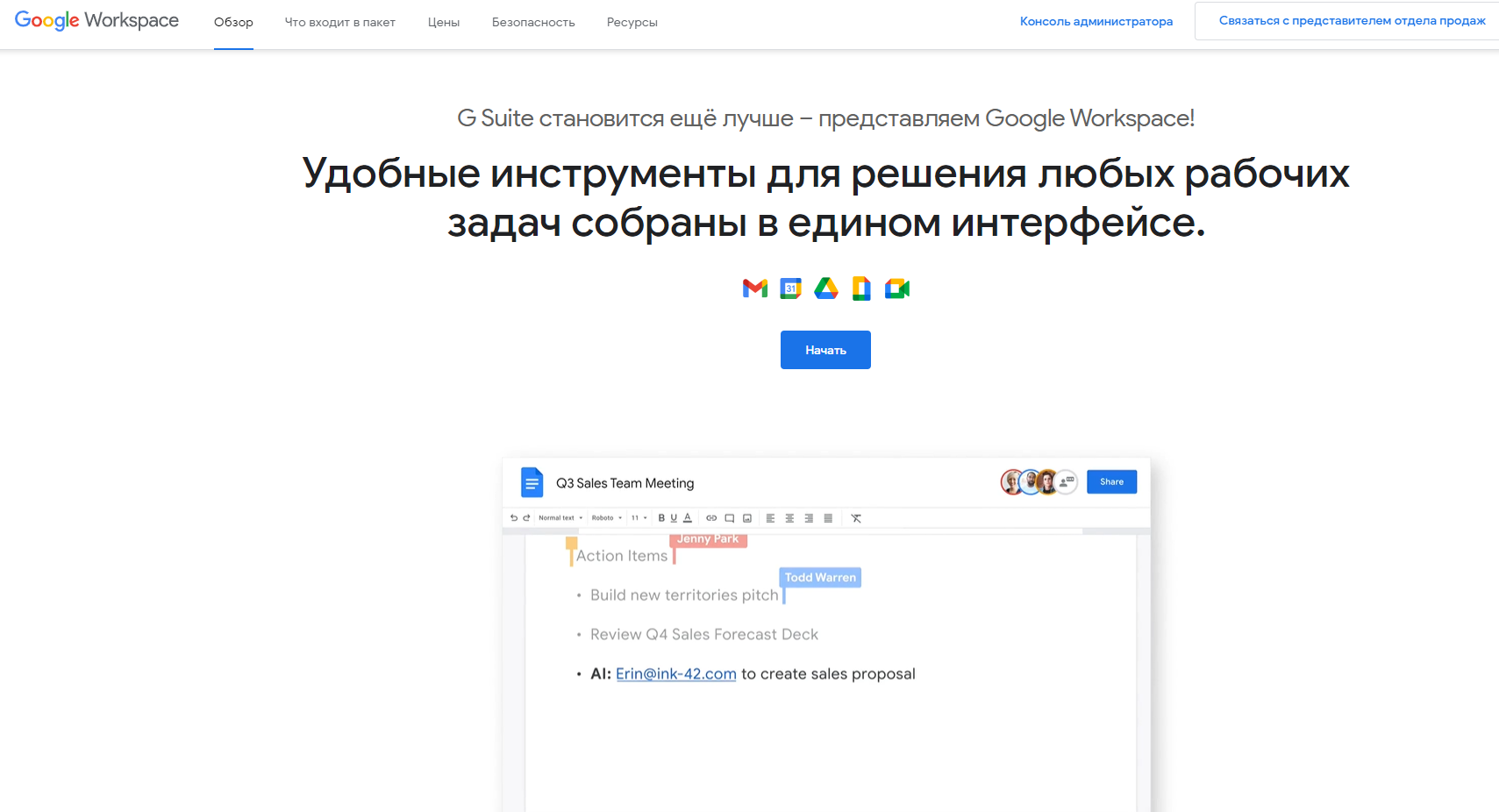Click the Share button in document
This screenshot has width=1499, height=812.
[1111, 481]
